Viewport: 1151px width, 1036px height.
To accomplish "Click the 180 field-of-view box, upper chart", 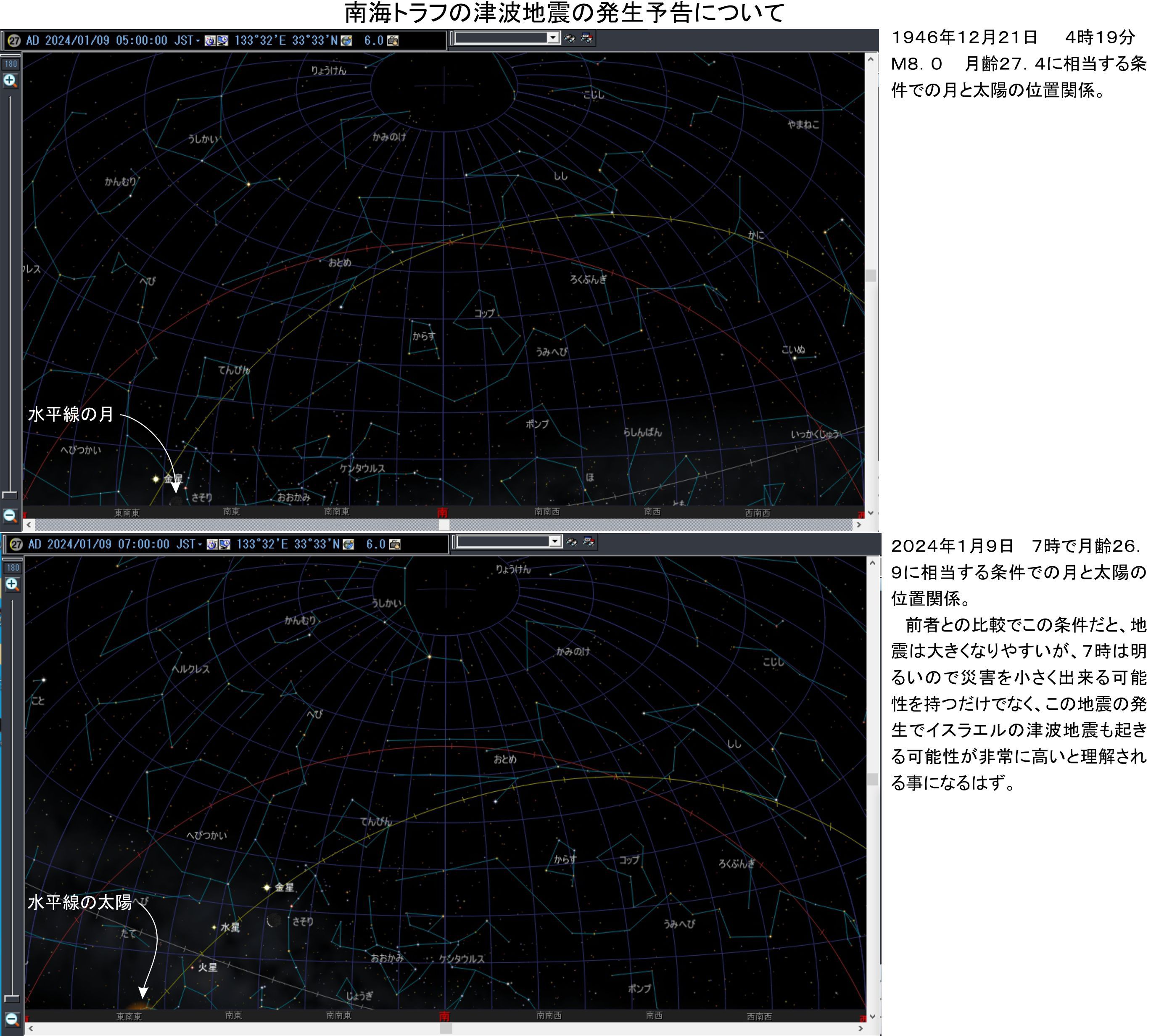I will [11, 64].
